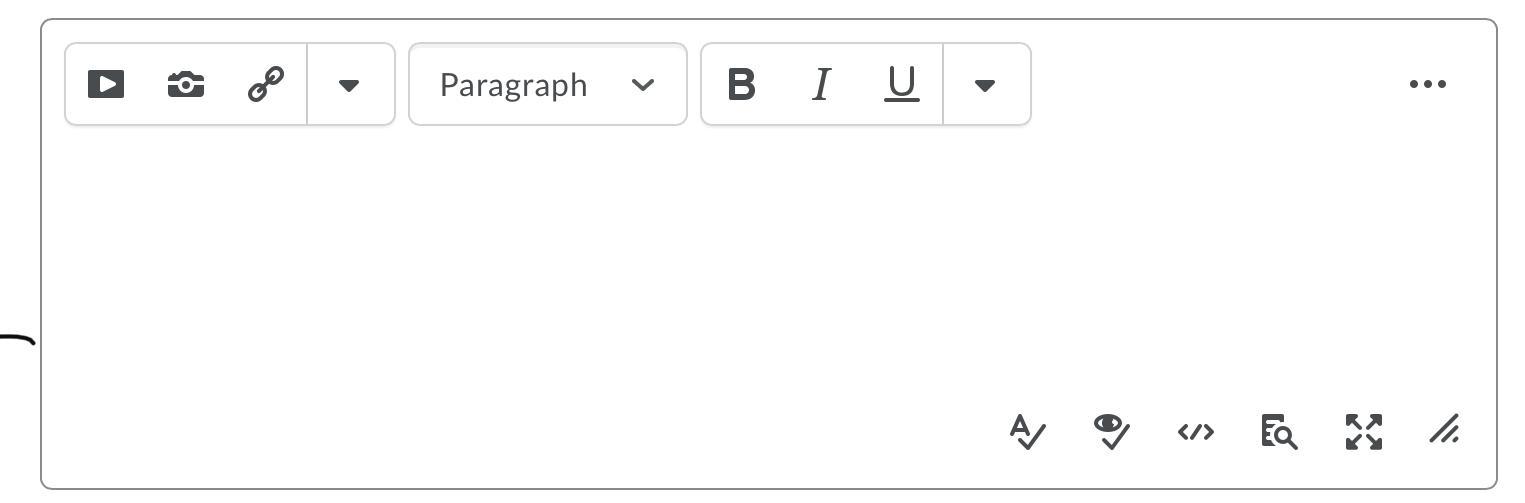Toggle underline formatting
This screenshot has width=1525, height=503.
point(901,84)
